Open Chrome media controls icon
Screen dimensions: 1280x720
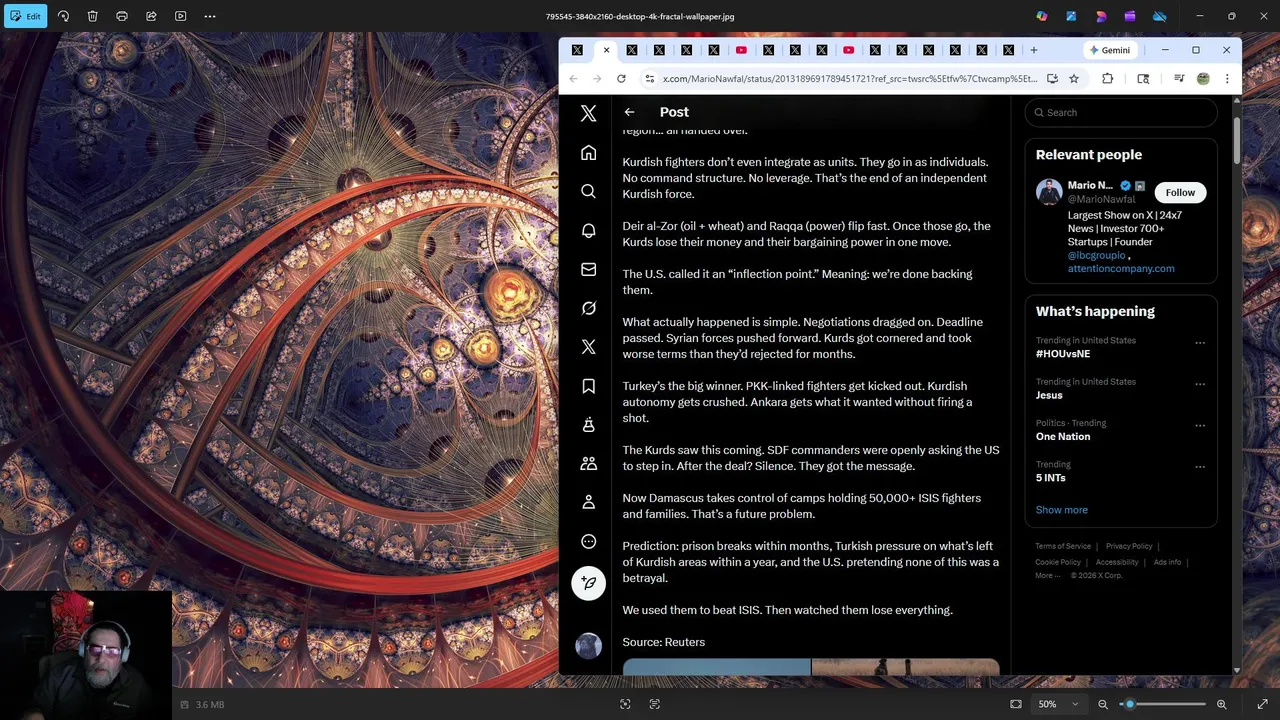[x=1179, y=78]
